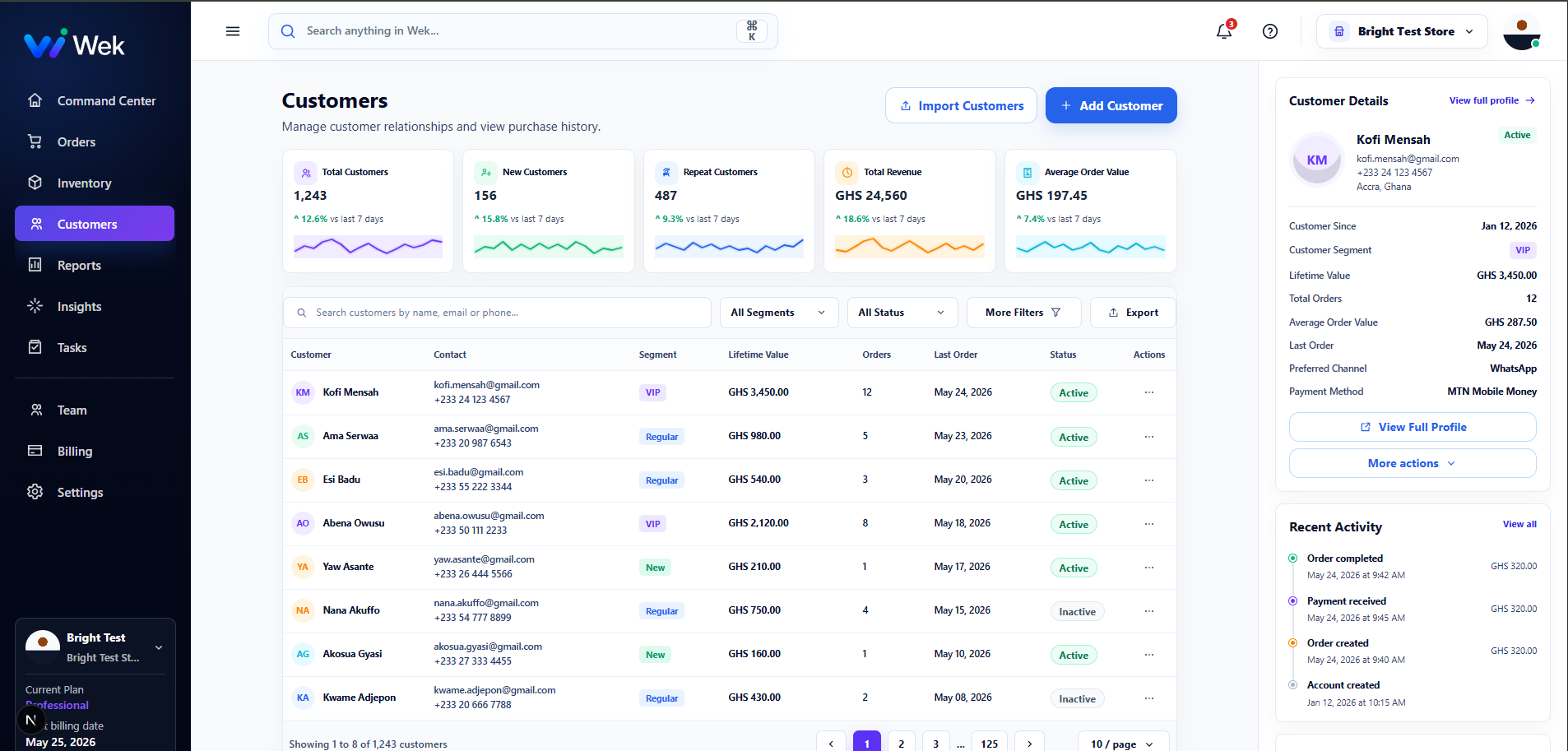Click the Total Revenue trend sparkline
Image resolution: width=1568 pixels, height=751 pixels.
pos(909,246)
